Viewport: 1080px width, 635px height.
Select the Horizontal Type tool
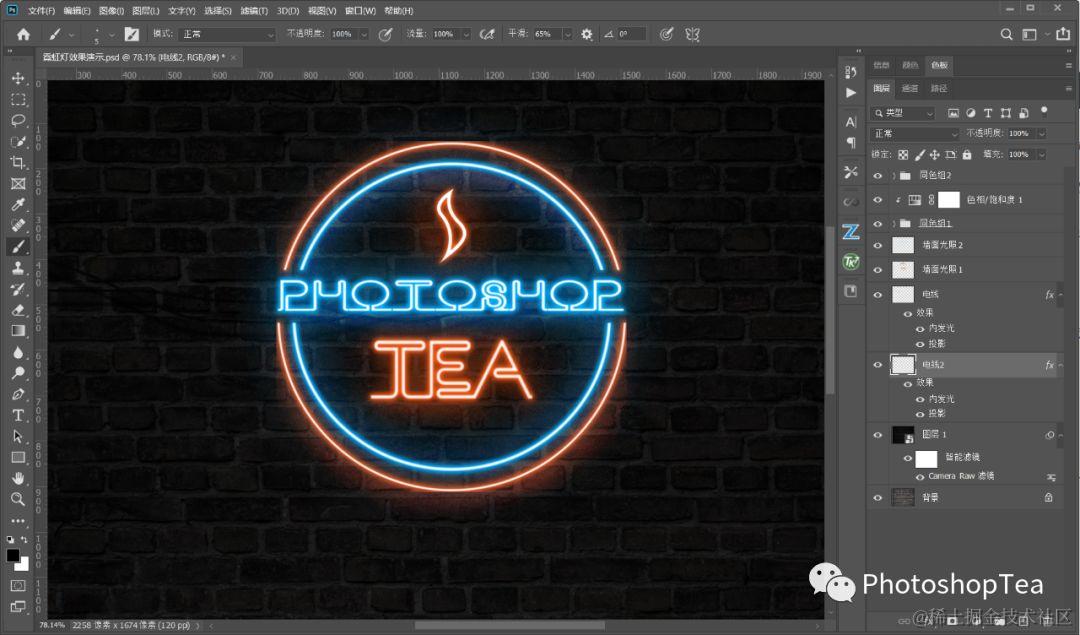(18, 415)
